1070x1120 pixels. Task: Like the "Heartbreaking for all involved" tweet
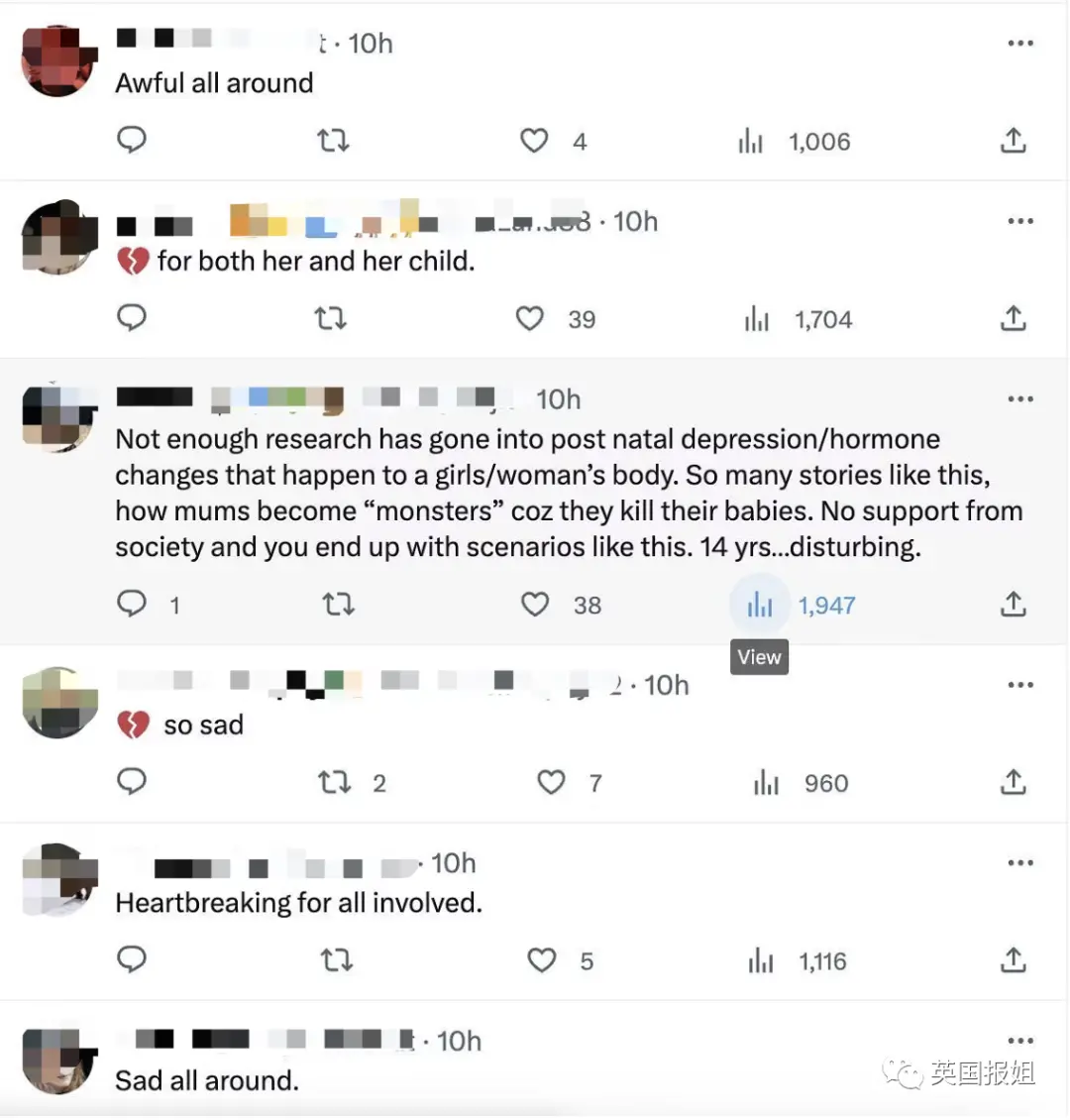point(542,960)
